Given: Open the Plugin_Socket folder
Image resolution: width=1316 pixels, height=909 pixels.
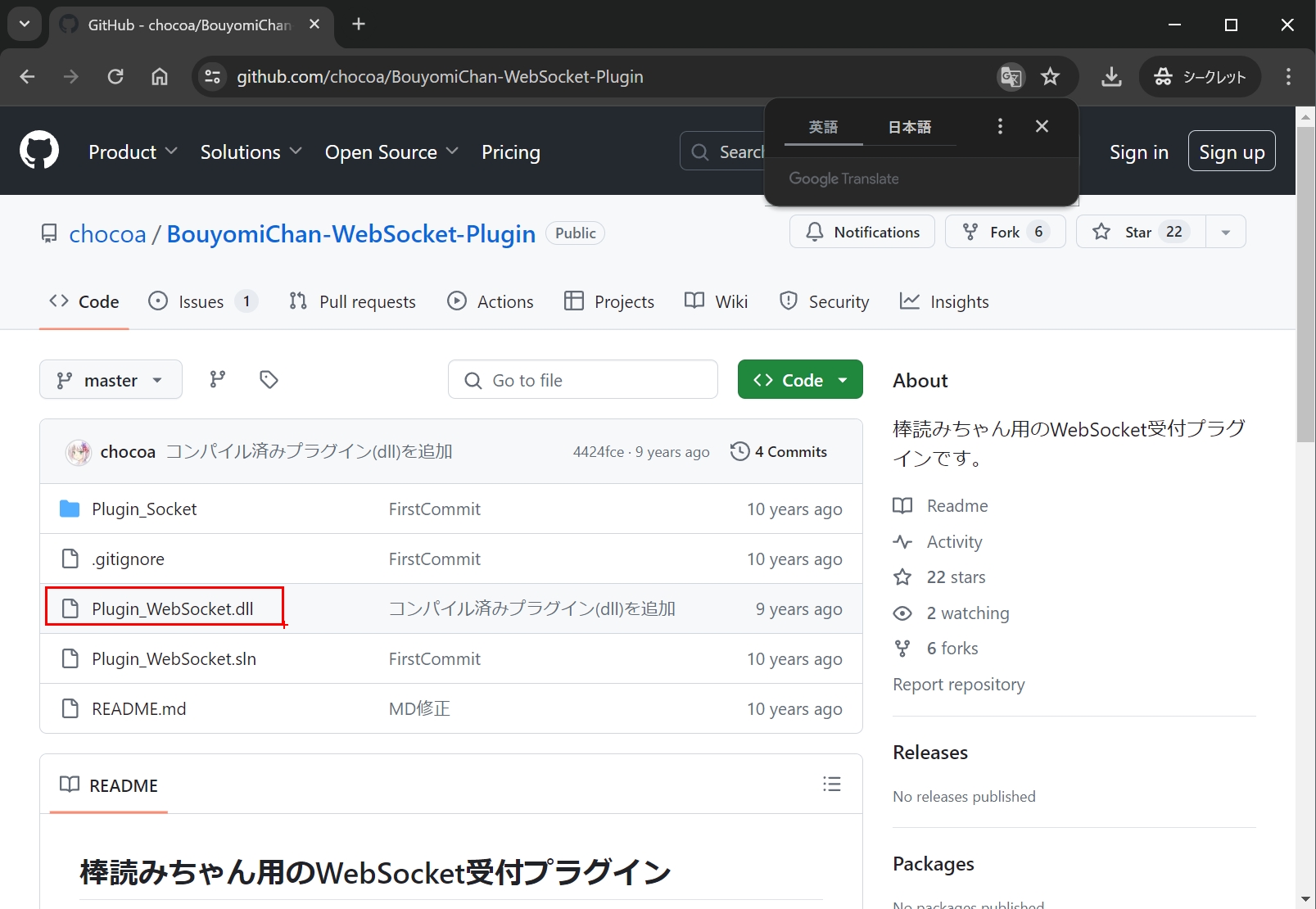Looking at the screenshot, I should 144,509.
